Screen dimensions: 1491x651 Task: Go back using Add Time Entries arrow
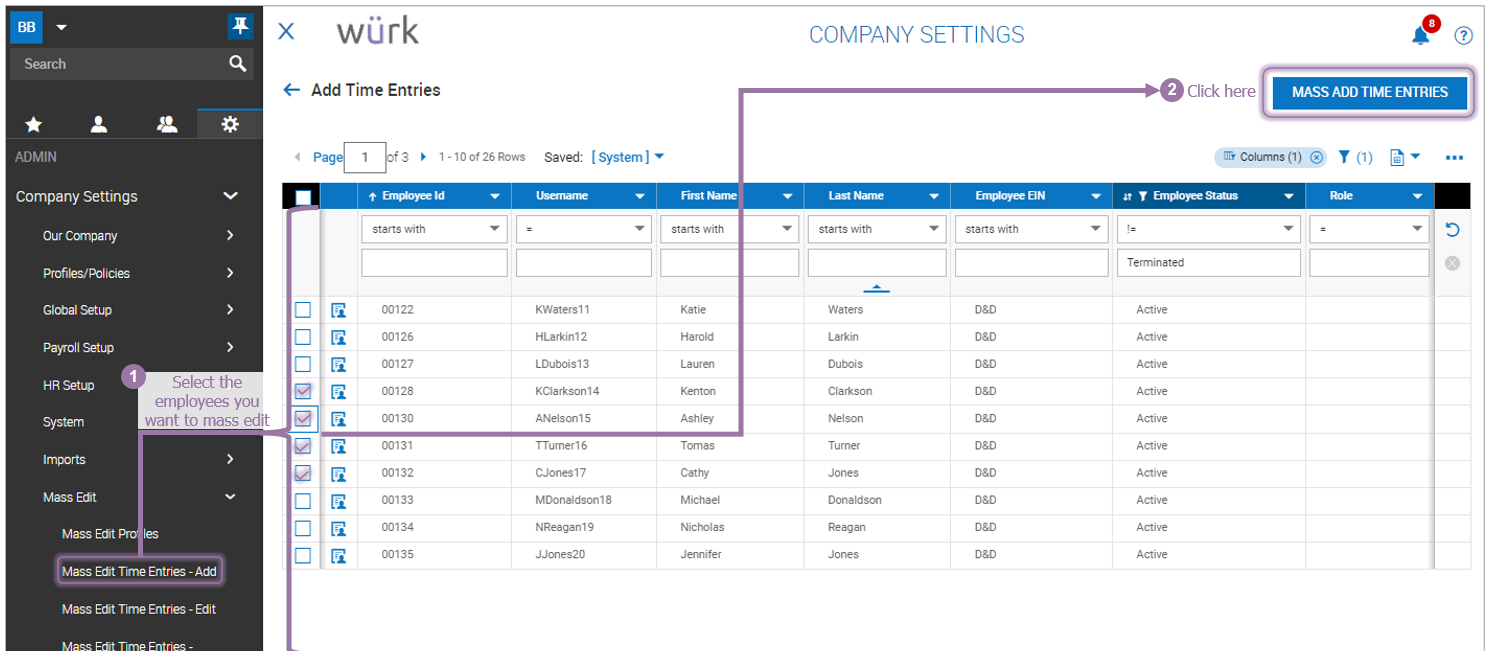coord(291,90)
